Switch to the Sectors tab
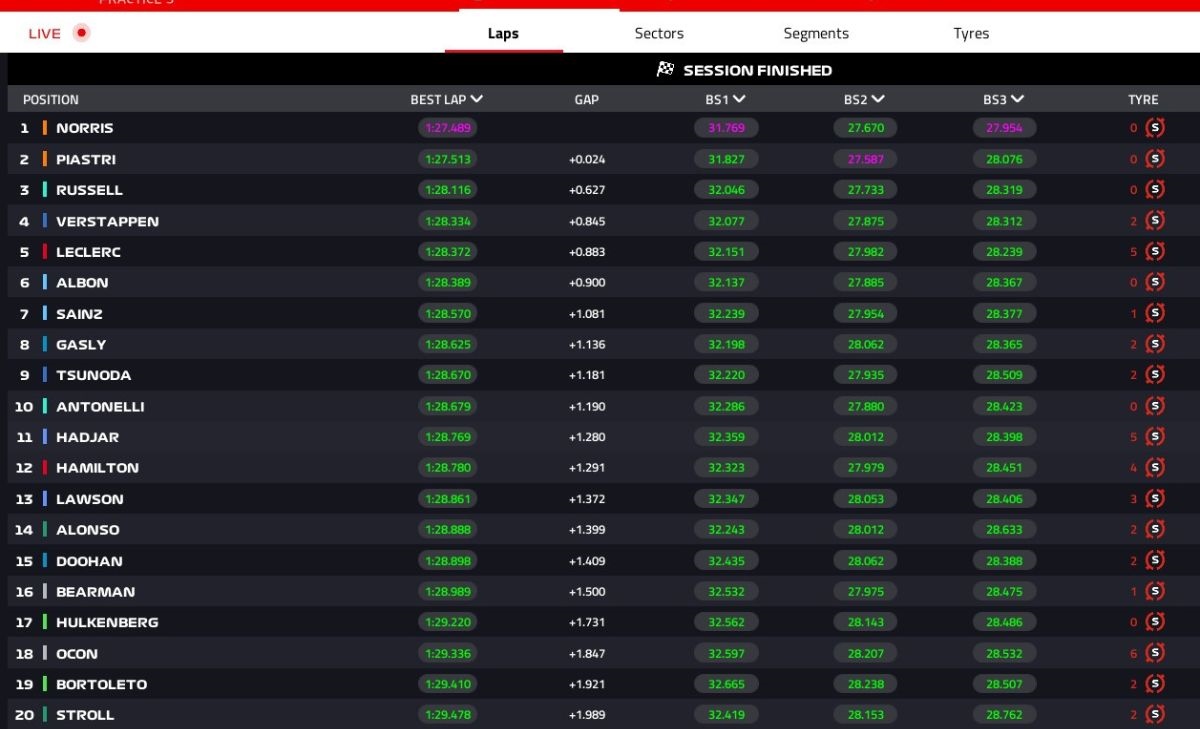The height and width of the screenshot is (729, 1200). tap(659, 33)
